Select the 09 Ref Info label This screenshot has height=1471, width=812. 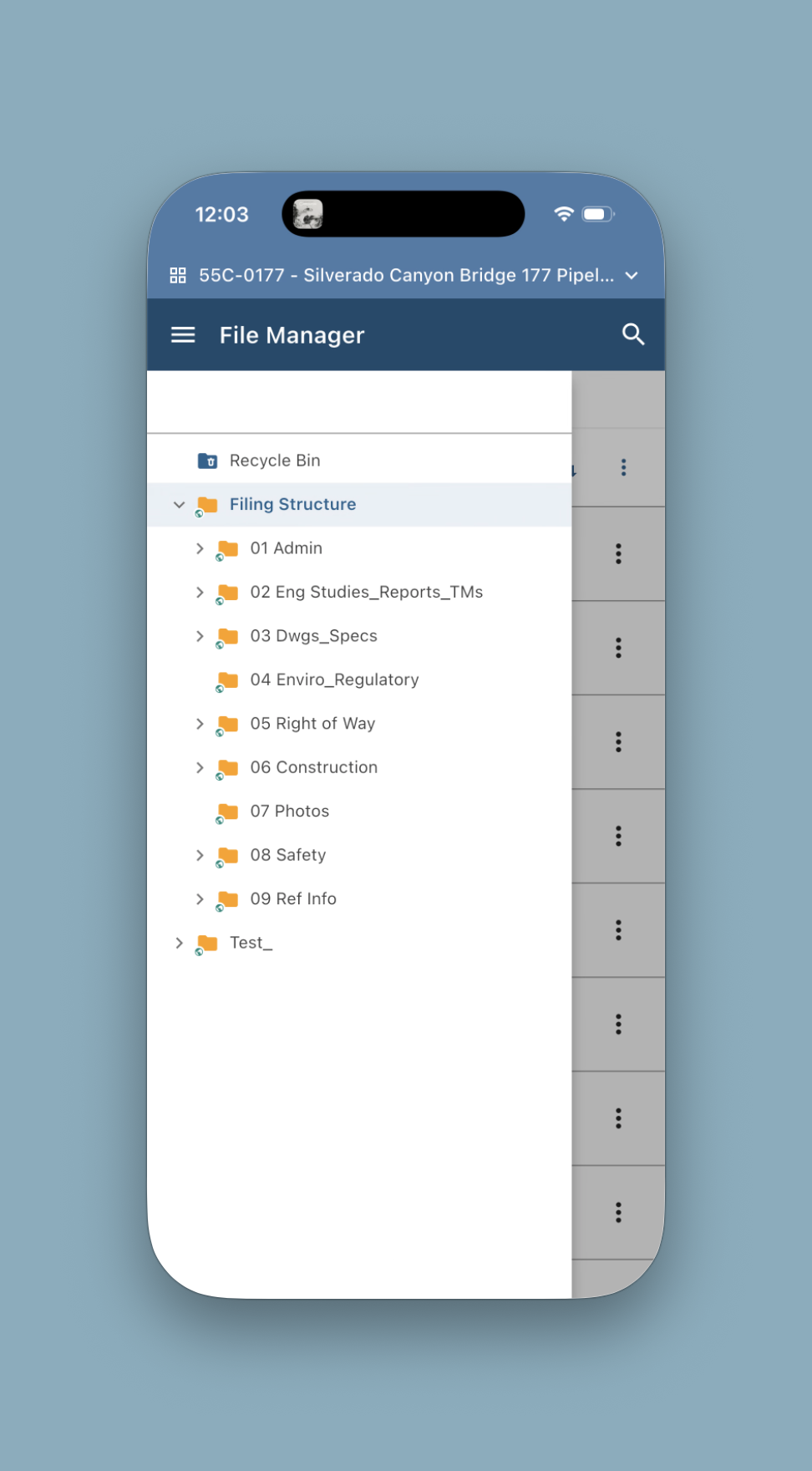[x=293, y=898]
